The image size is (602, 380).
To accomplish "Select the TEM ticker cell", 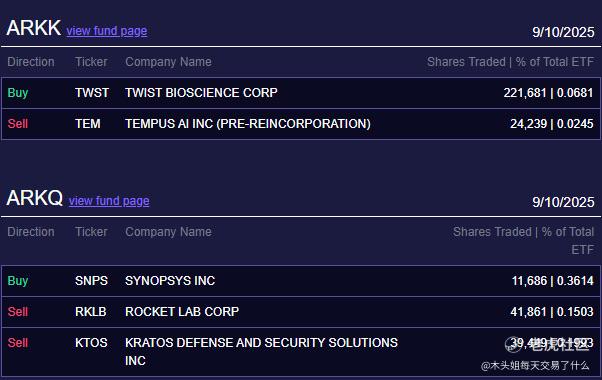I will pos(88,124).
